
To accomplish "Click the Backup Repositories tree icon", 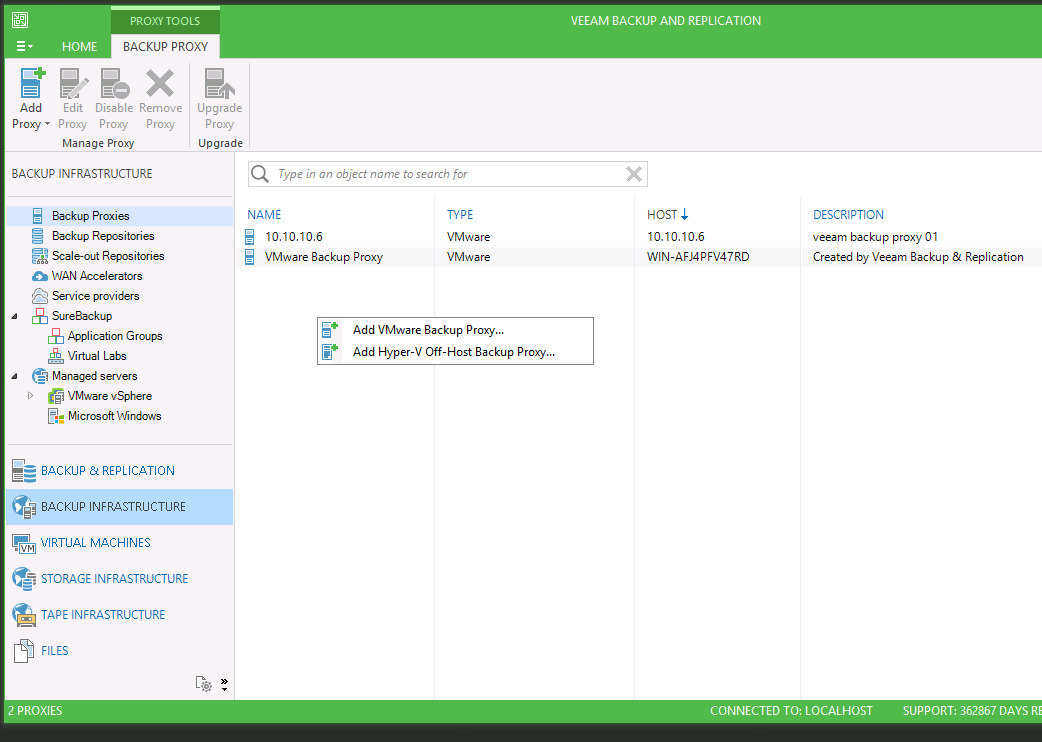I will [x=38, y=236].
